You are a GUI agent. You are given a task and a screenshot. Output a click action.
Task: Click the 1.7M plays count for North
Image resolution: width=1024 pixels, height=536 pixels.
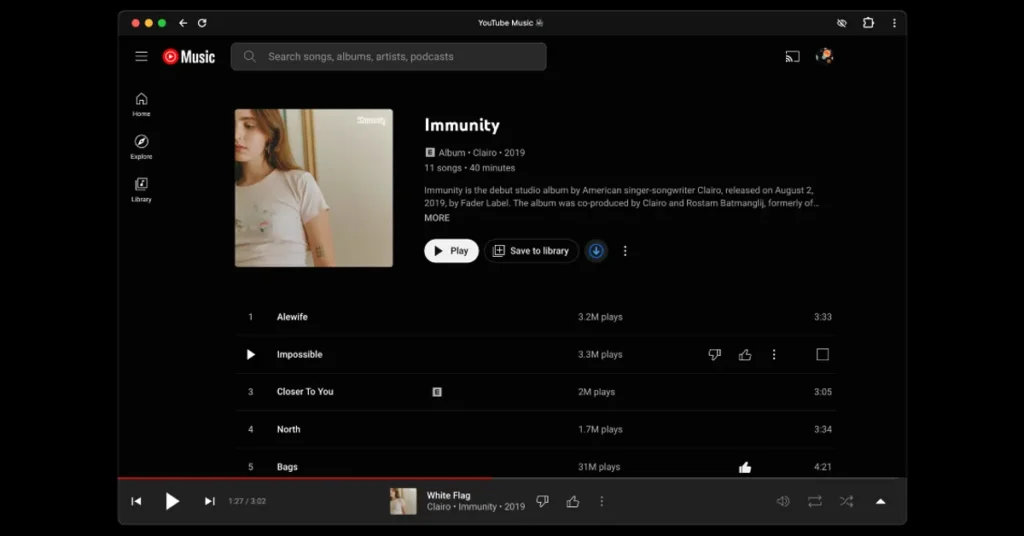click(600, 430)
